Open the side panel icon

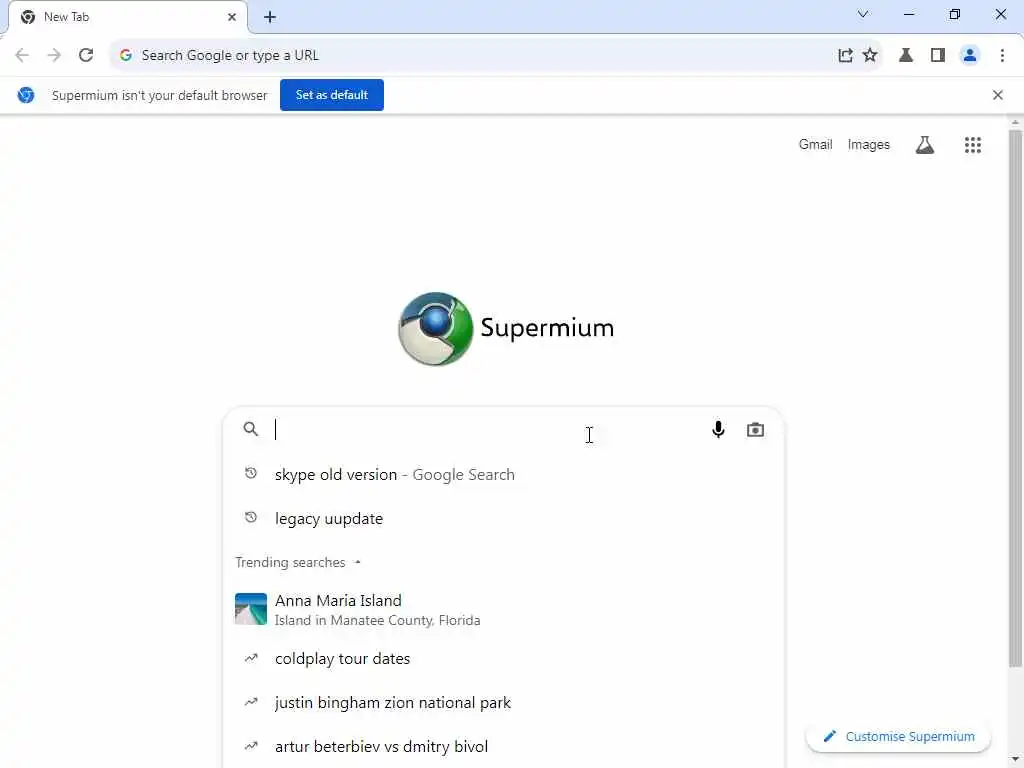[x=938, y=56]
